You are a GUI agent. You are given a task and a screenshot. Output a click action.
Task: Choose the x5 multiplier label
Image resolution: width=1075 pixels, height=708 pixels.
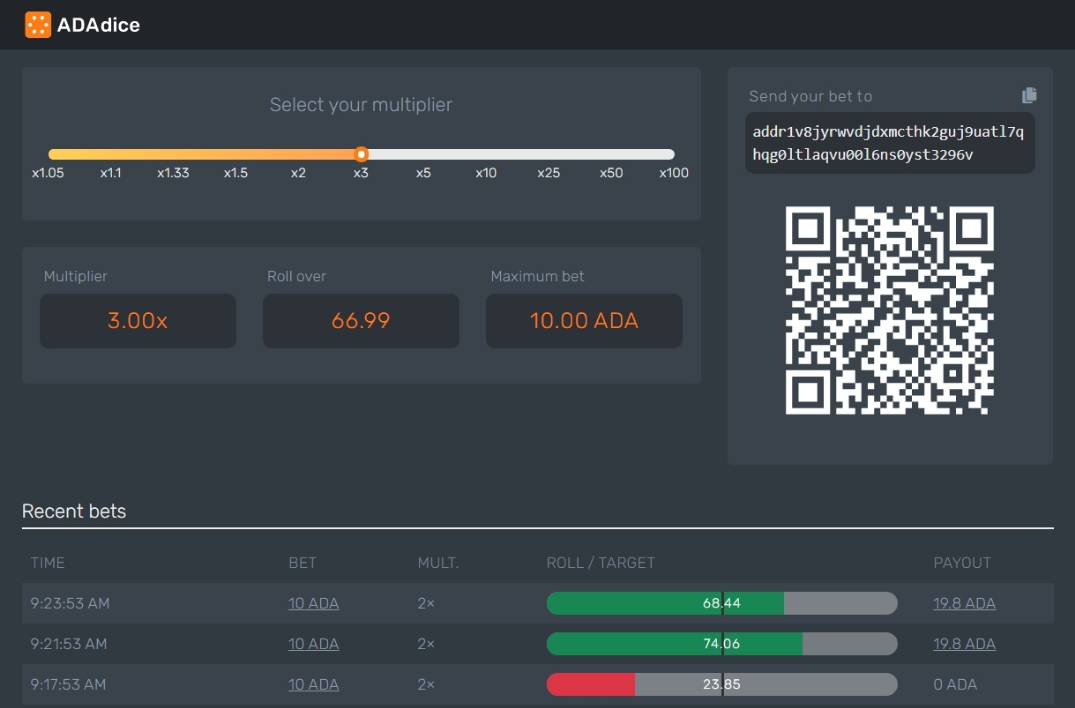pyautogui.click(x=424, y=173)
